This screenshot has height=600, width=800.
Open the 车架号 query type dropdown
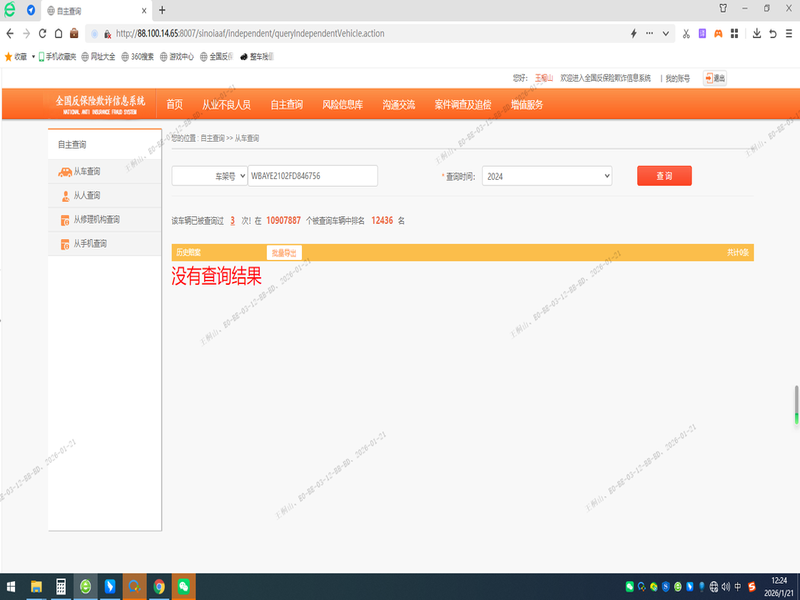pyautogui.click(x=209, y=176)
